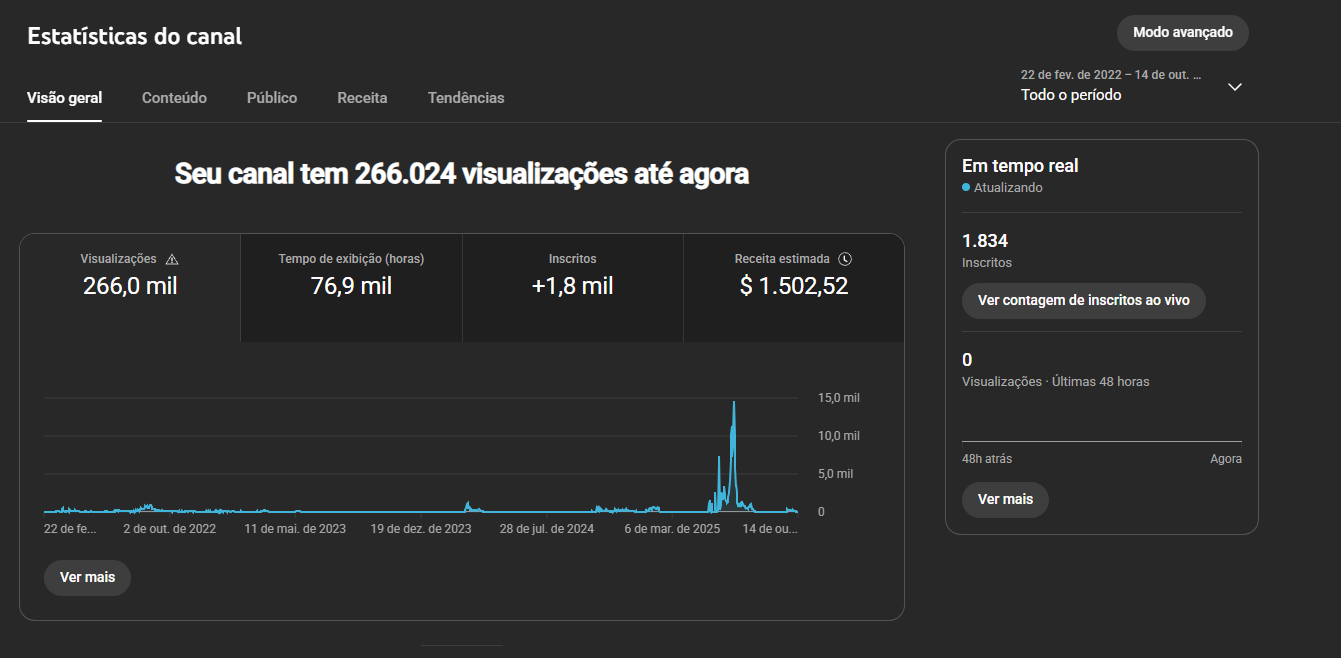
Task: Click the Modo avançado button
Action: pyautogui.click(x=1182, y=33)
